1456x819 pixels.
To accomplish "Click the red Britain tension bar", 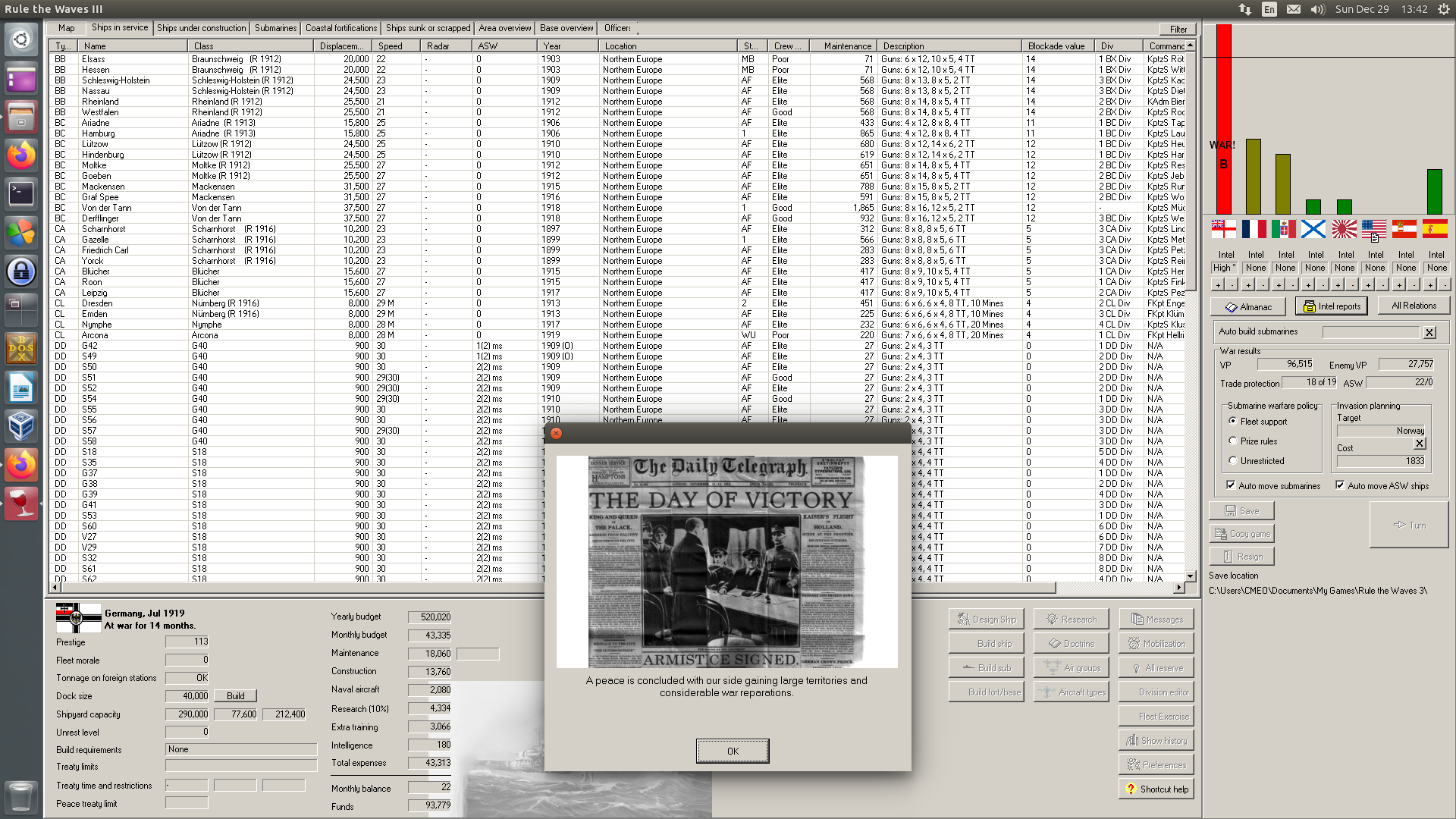I will click(x=1223, y=119).
